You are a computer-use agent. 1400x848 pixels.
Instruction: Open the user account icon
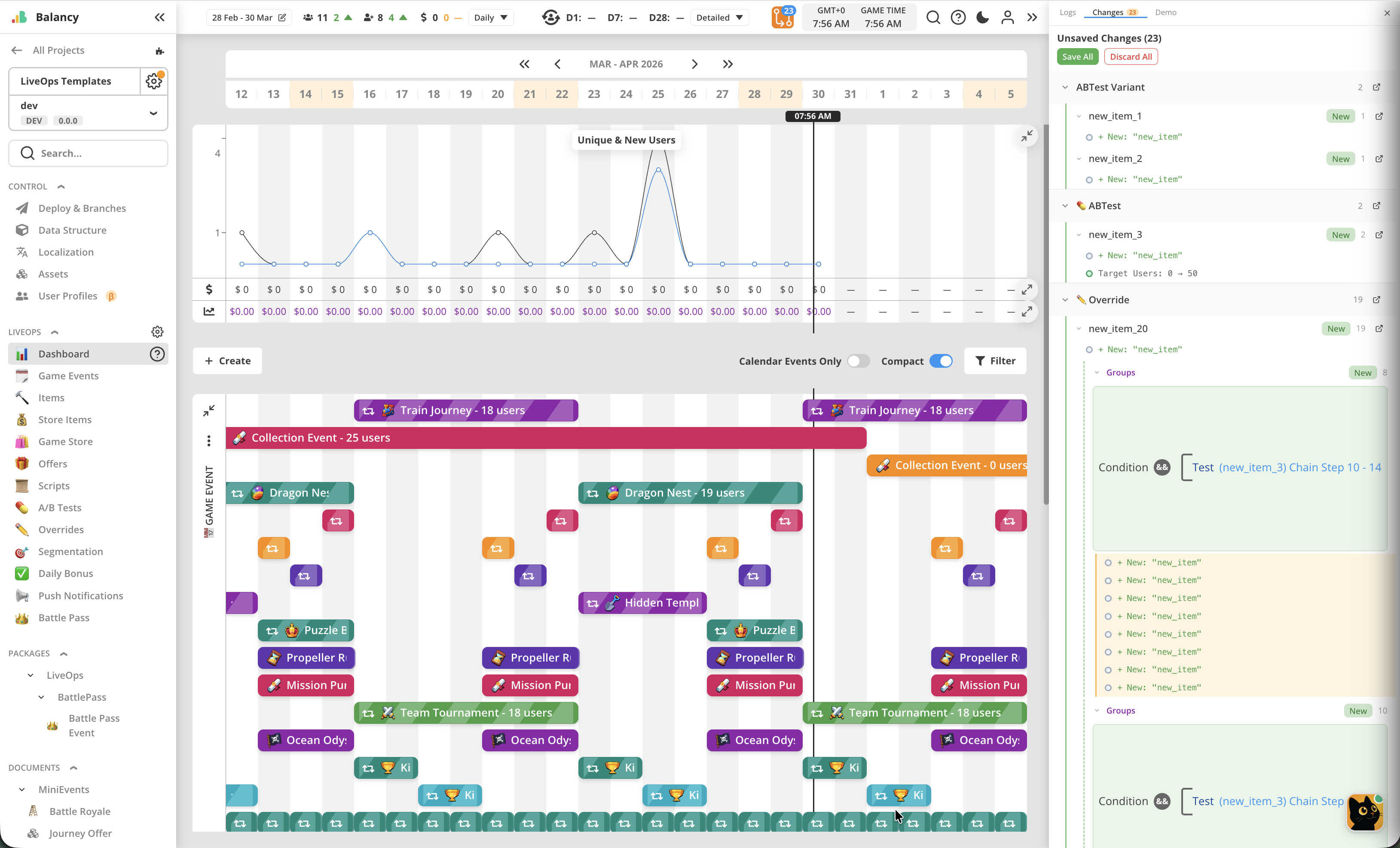point(1007,18)
